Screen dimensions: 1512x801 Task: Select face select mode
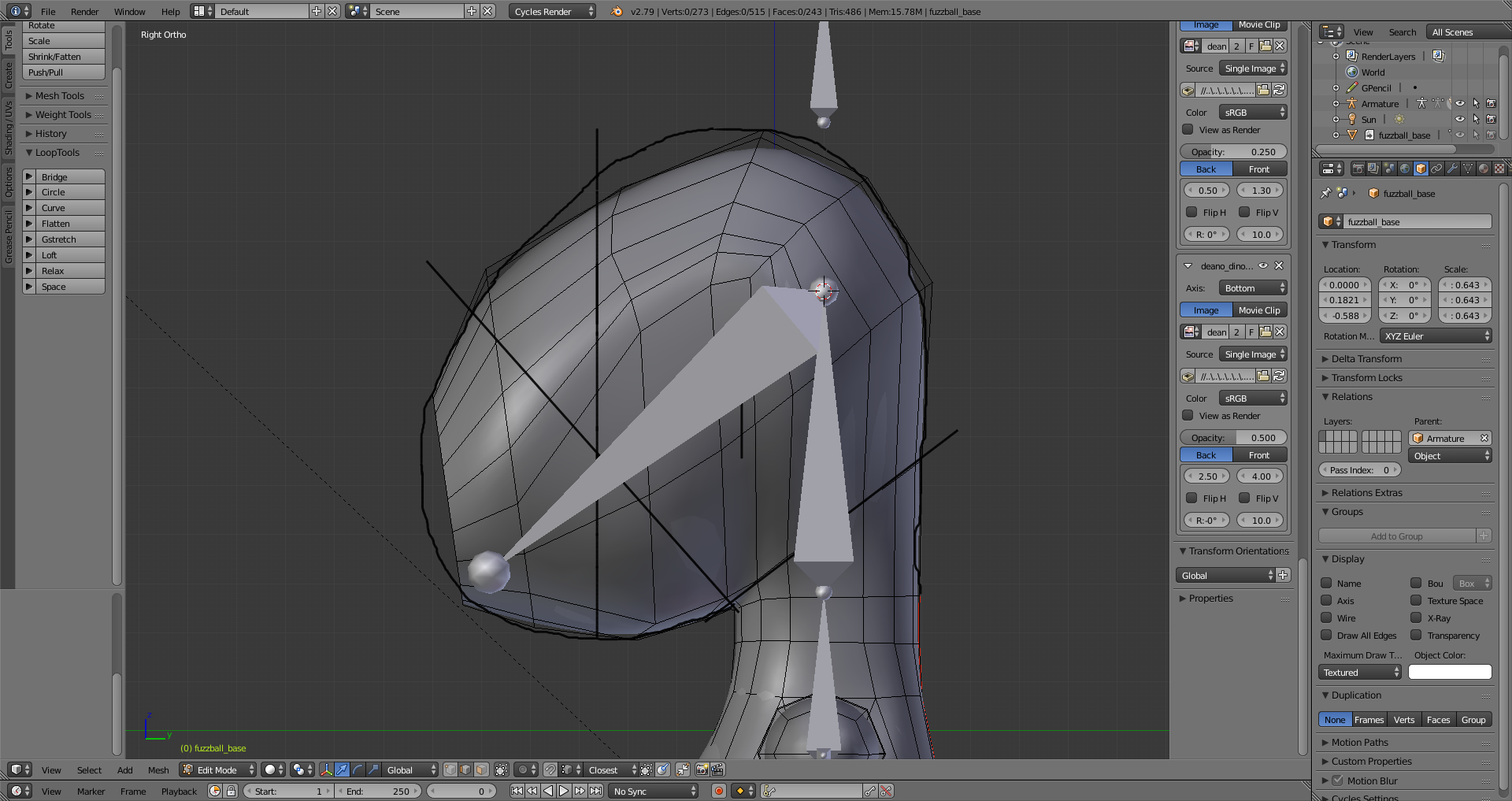[481, 769]
